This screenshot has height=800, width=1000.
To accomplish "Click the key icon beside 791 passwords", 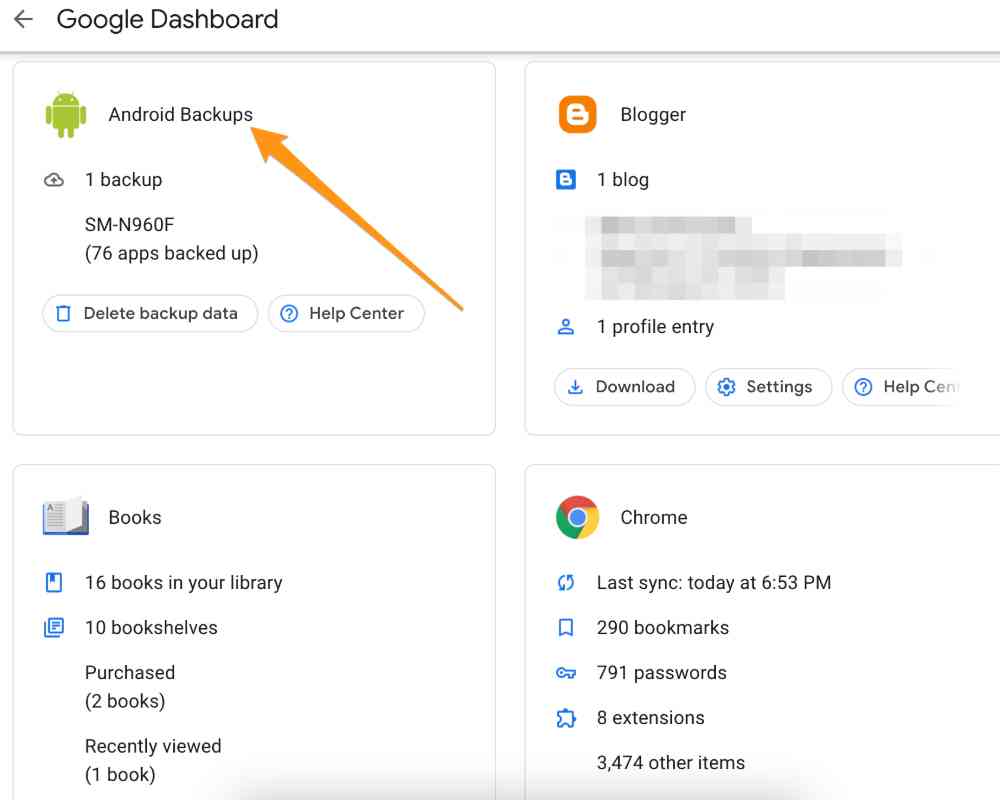I will (x=566, y=673).
